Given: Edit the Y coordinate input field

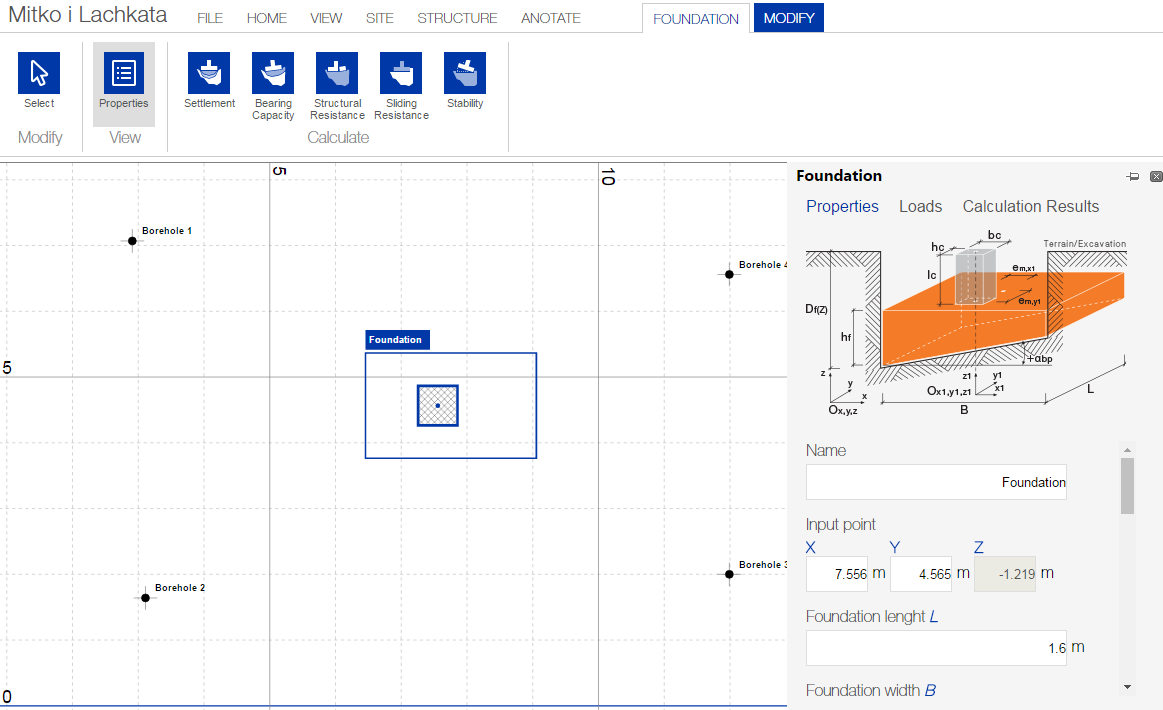Looking at the screenshot, I should (920, 574).
